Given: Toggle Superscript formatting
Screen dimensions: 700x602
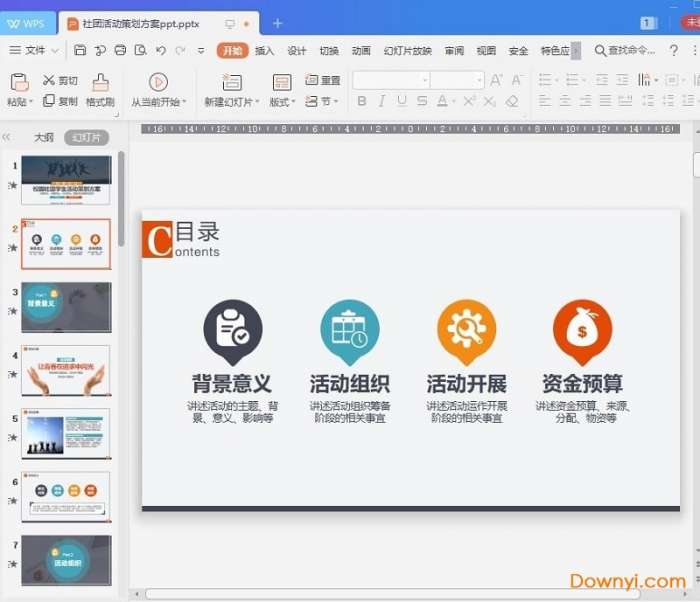Looking at the screenshot, I should pyautogui.click(x=469, y=101).
